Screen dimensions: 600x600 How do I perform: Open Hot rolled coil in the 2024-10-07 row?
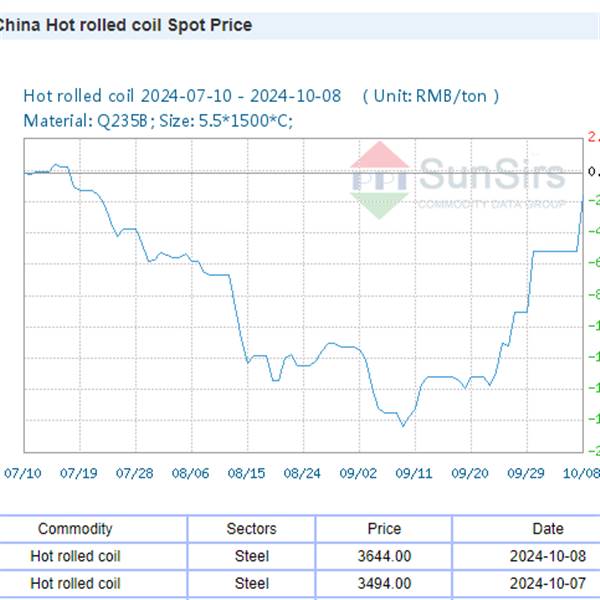pyautogui.click(x=75, y=582)
